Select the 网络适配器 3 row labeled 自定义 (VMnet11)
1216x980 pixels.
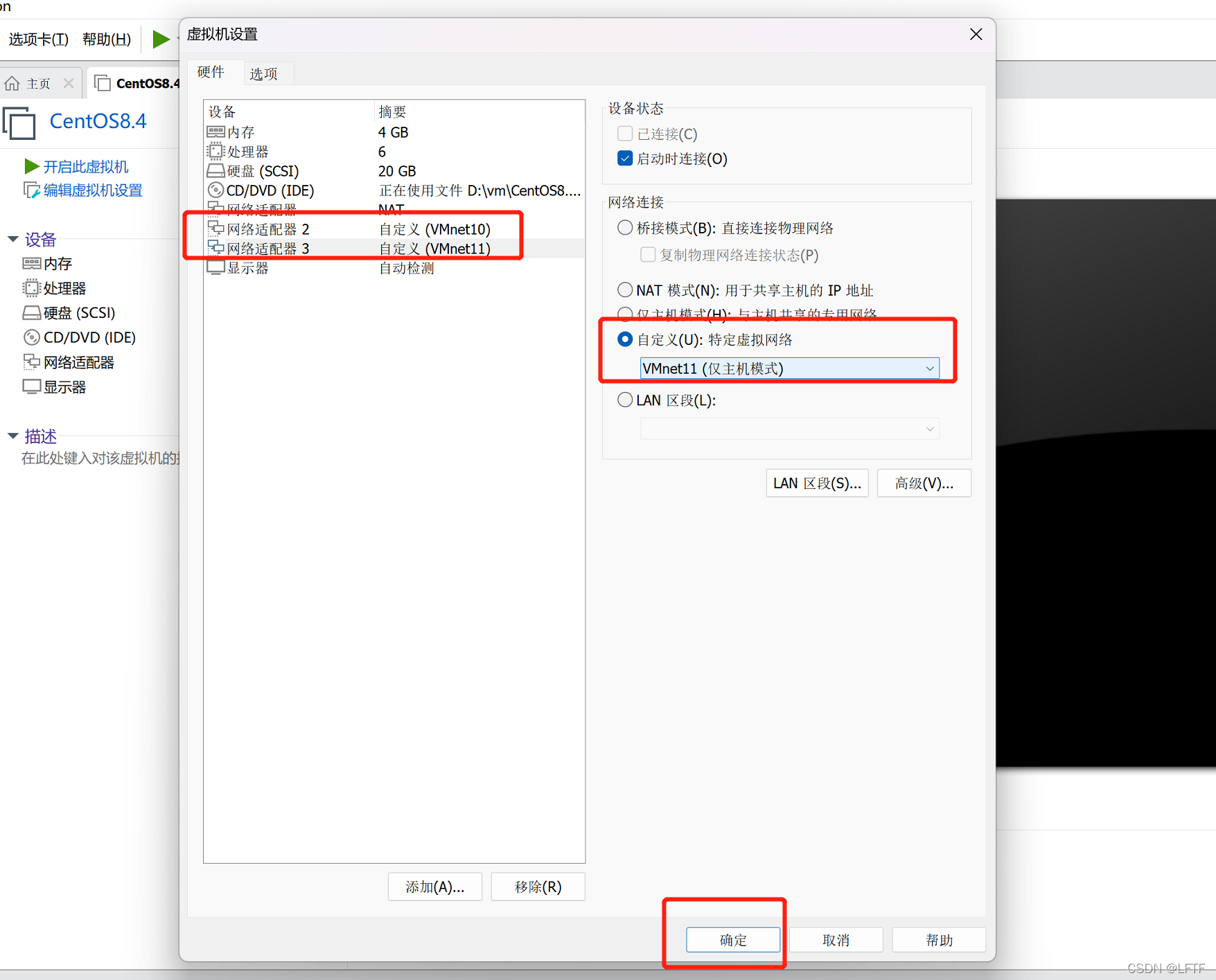(394, 248)
